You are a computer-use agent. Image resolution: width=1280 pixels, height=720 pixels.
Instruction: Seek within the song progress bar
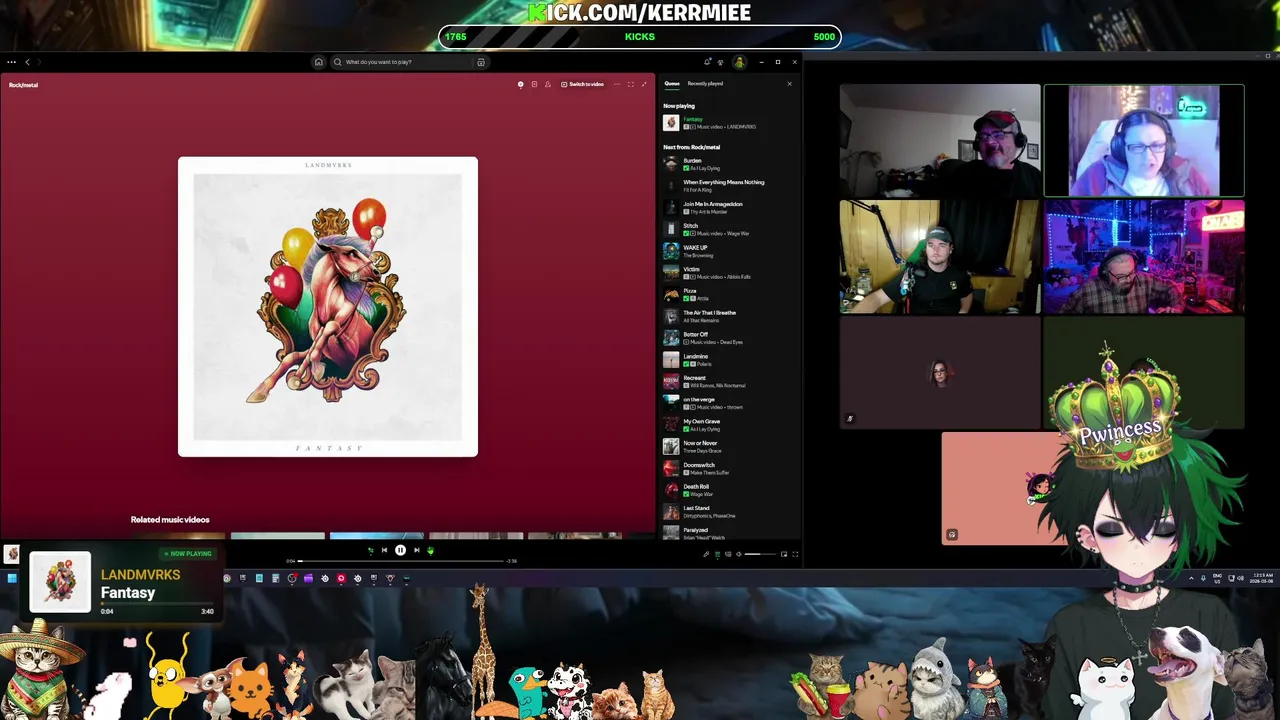(401, 561)
